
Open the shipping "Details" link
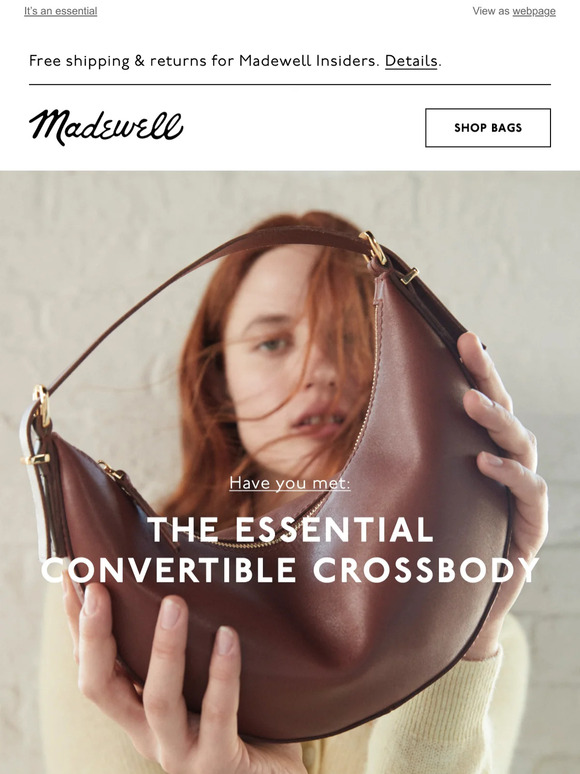[411, 61]
